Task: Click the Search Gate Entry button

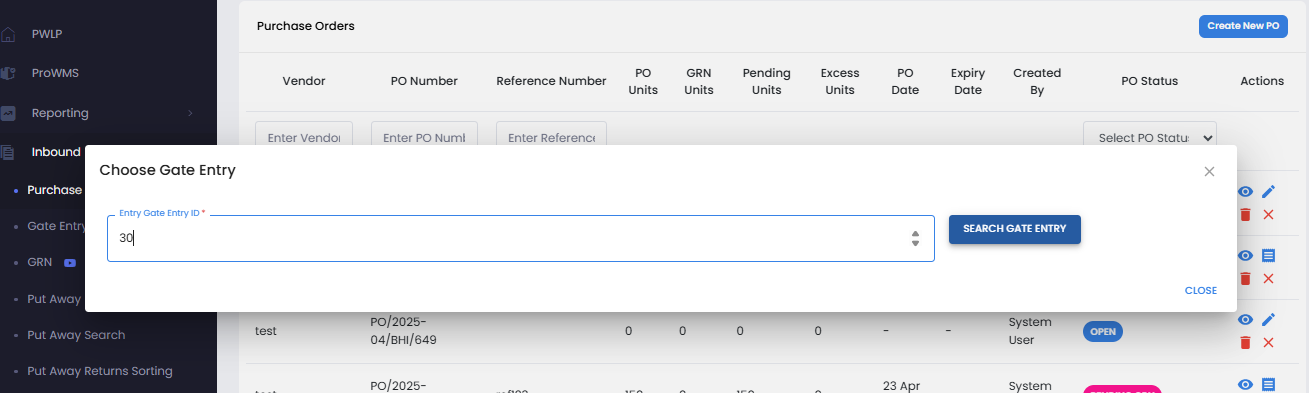Action: [1014, 229]
